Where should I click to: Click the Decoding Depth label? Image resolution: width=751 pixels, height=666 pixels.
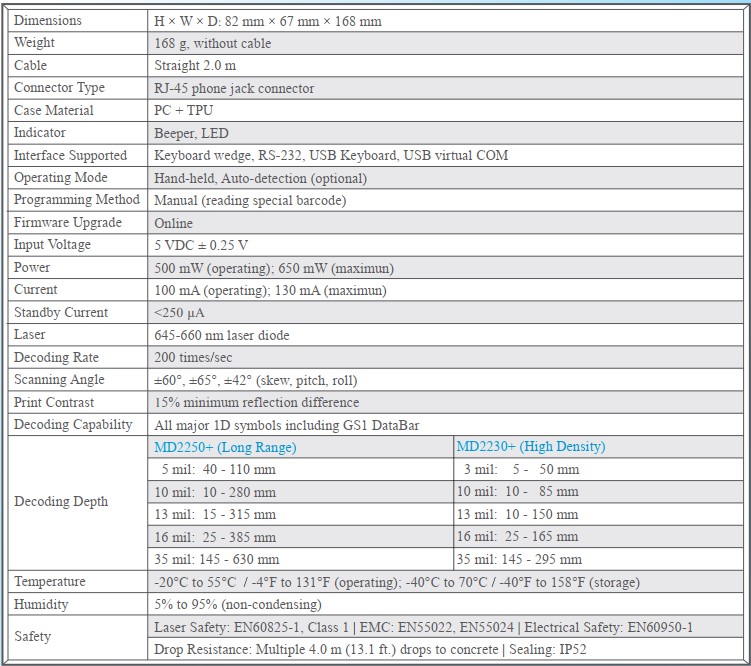point(61,501)
